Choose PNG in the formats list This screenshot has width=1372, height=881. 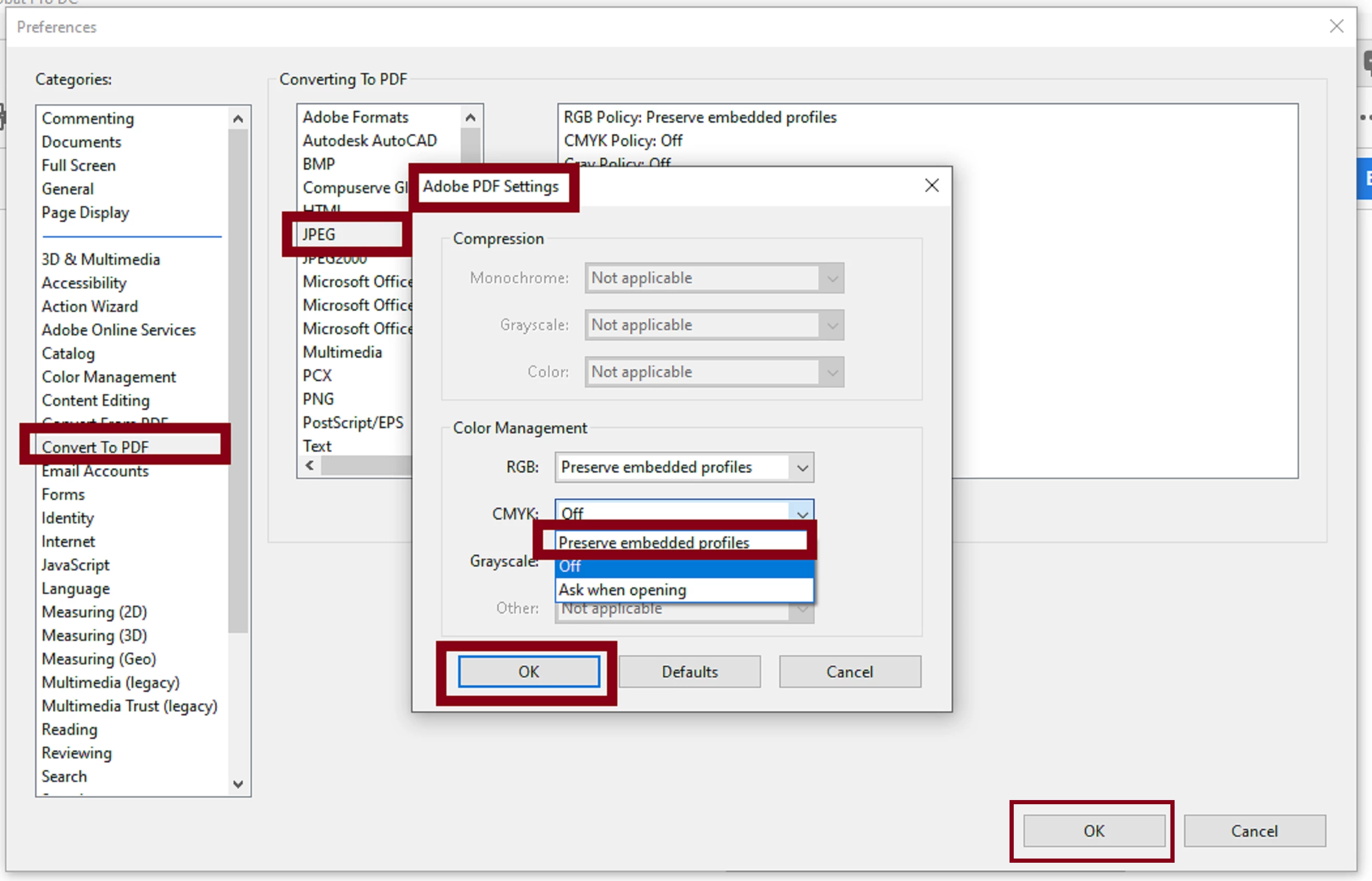[x=318, y=399]
